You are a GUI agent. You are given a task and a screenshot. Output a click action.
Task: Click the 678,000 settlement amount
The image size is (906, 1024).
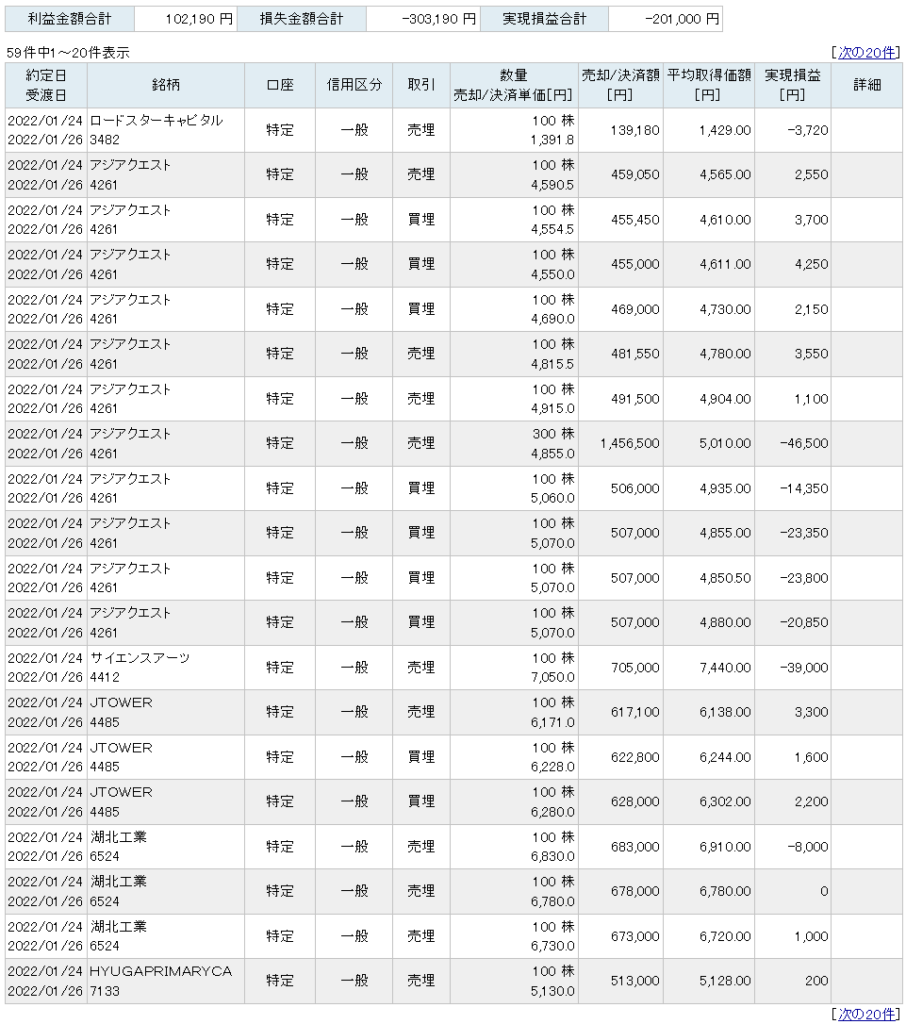click(x=635, y=891)
